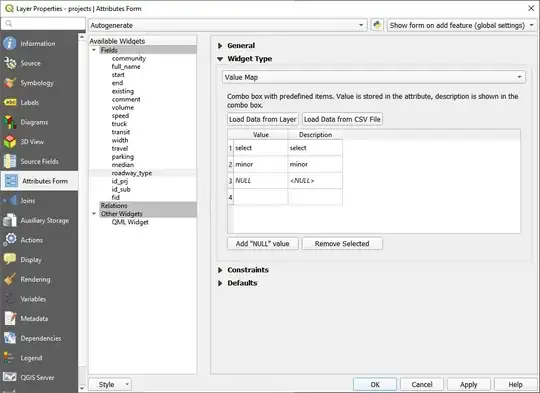540x393 pixels.
Task: Open the Rendering brush icon
Action: click(10, 279)
